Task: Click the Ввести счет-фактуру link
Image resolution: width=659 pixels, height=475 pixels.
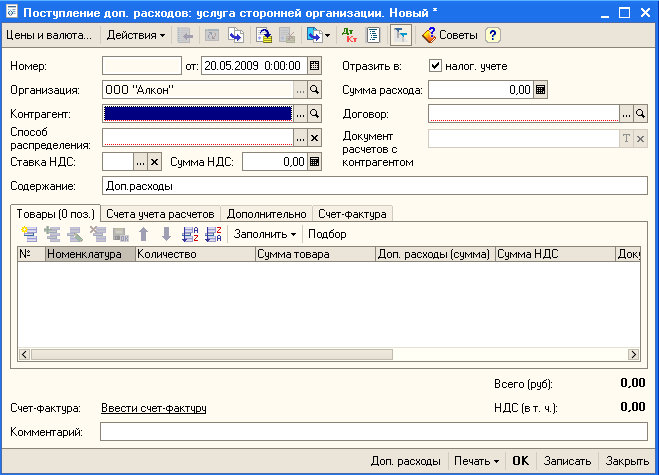Action: [153, 408]
